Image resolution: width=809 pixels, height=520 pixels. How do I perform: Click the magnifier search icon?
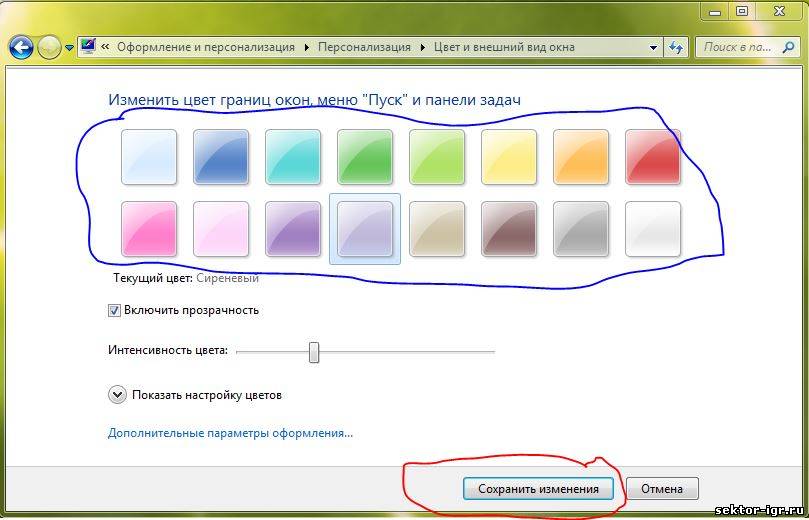[x=788, y=47]
